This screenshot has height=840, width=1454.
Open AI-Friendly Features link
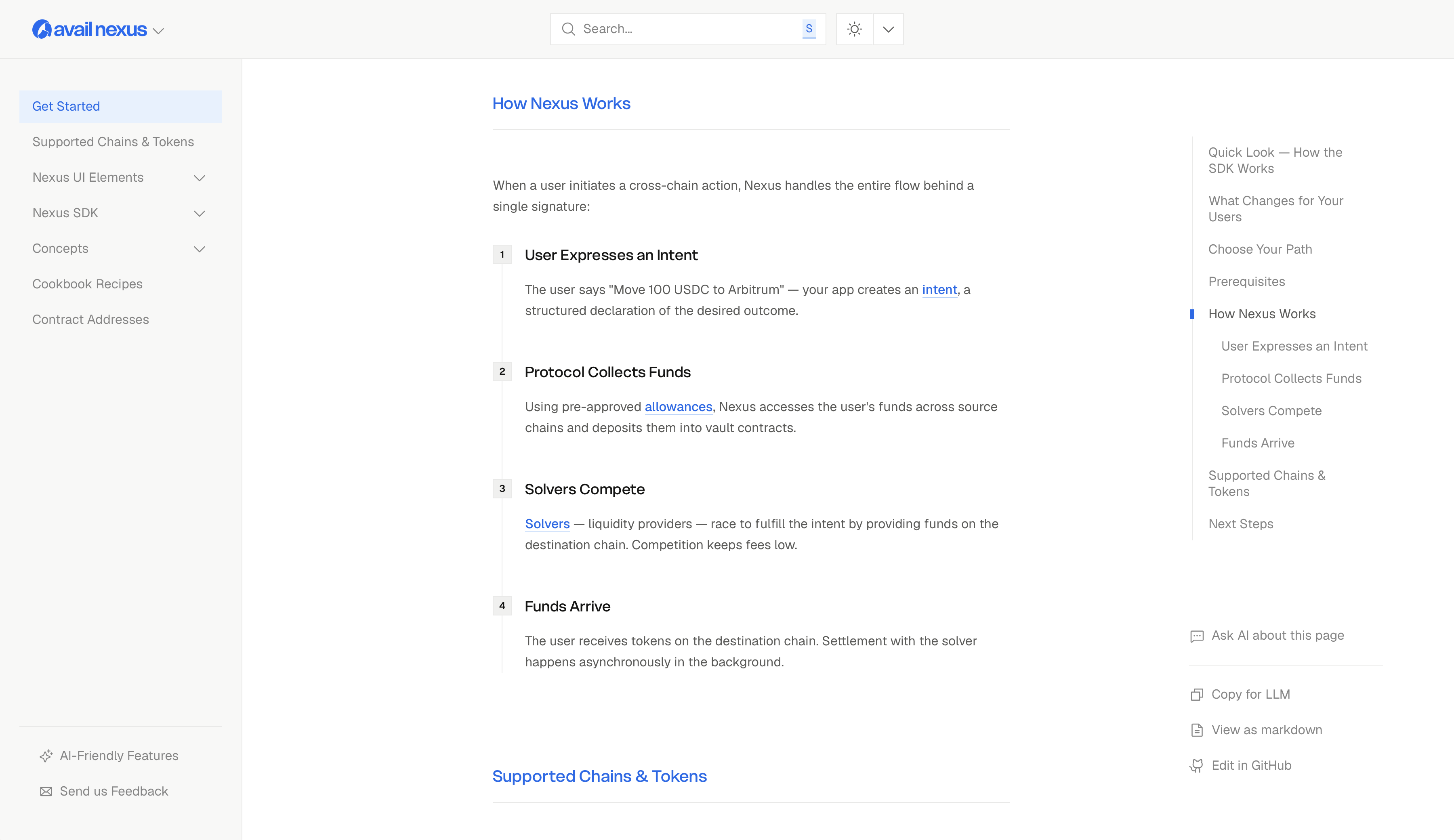click(x=120, y=756)
